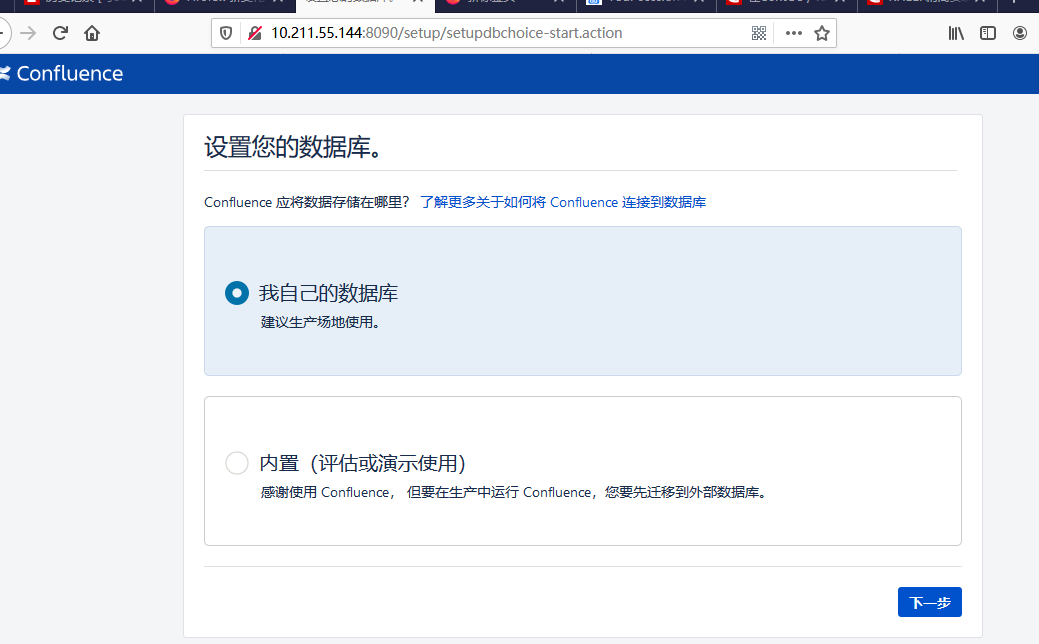Screen dimensions: 1039x644
Task: Click the insecure connection padlock icon
Action: coord(255,33)
